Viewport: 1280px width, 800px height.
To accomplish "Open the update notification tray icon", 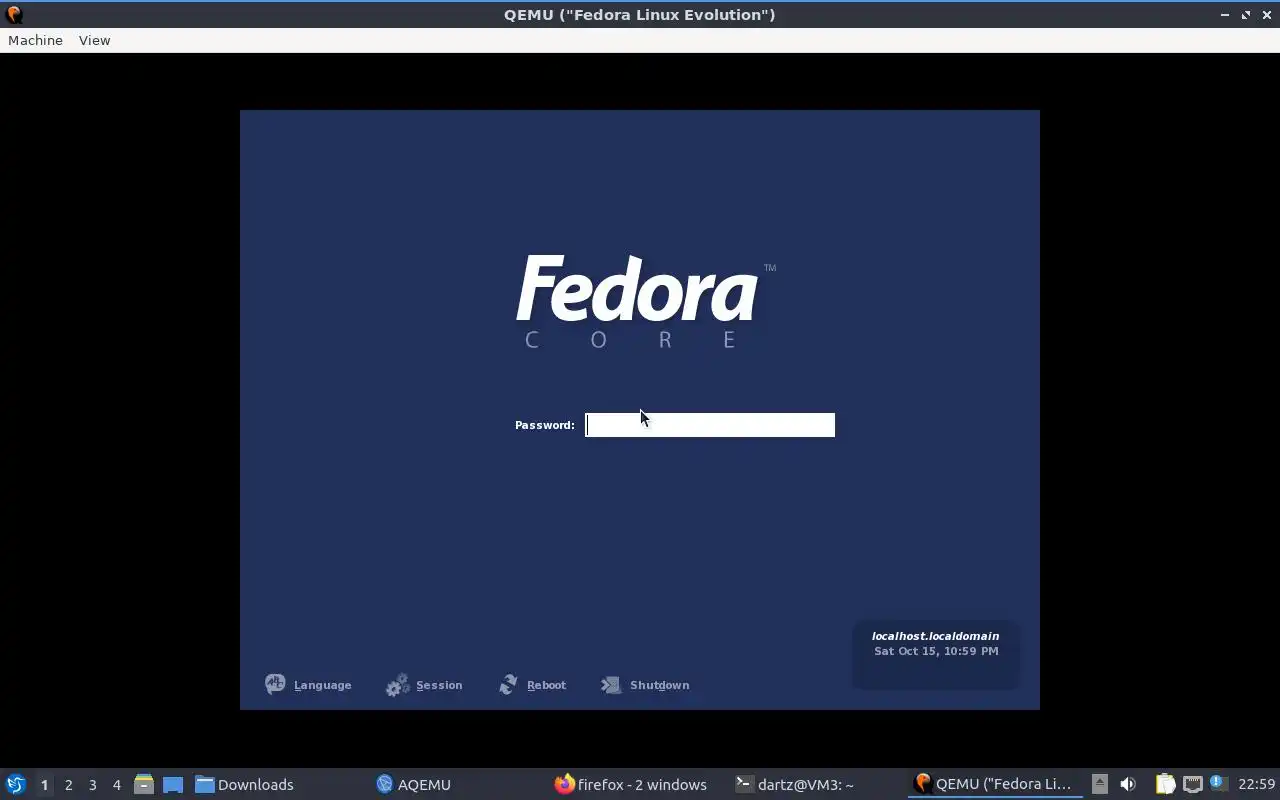I will click(1218, 783).
